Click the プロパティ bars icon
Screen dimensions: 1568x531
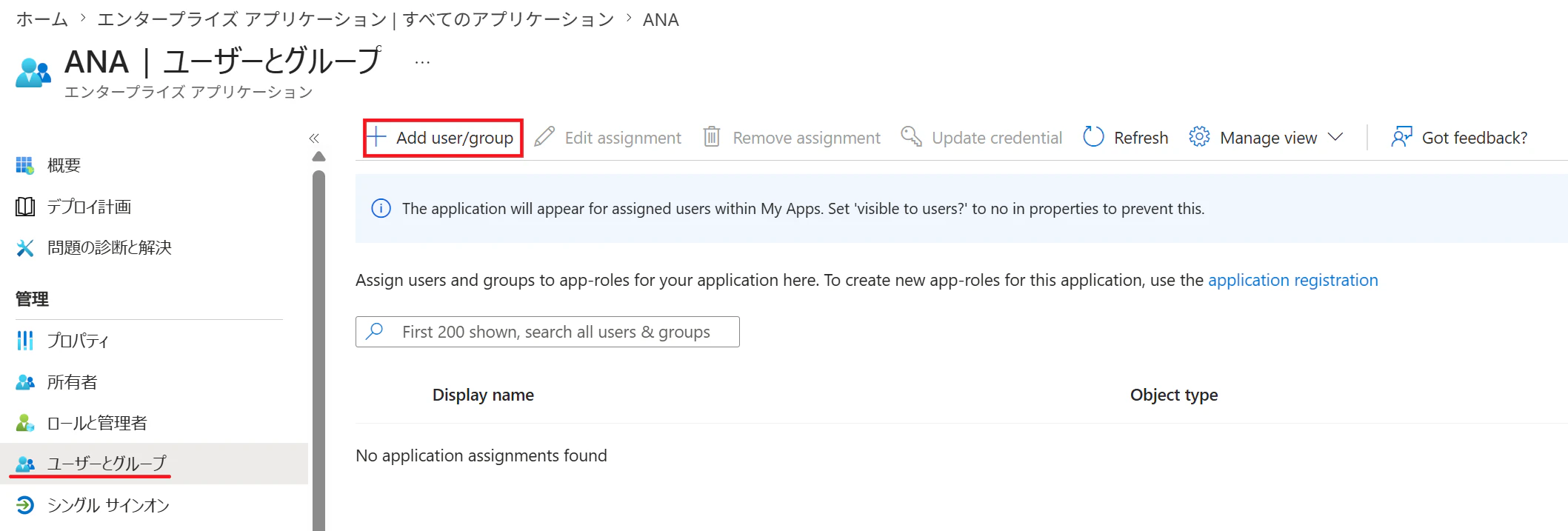pyautogui.click(x=25, y=341)
